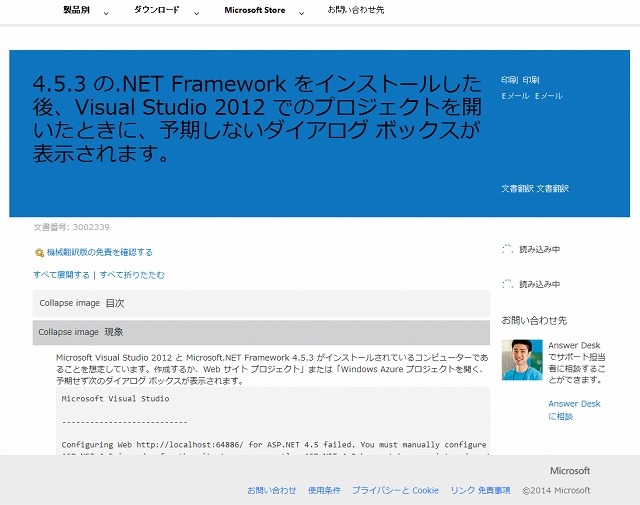Expand the chevron next to Microsoft Store
The image size is (640, 505).
301,13
